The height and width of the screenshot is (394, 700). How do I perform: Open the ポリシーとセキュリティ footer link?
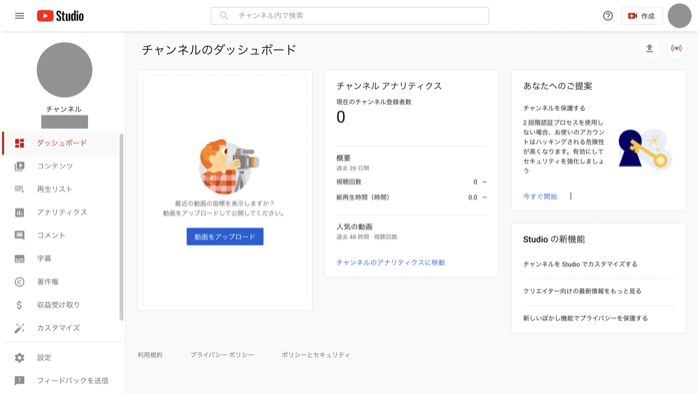tap(316, 355)
